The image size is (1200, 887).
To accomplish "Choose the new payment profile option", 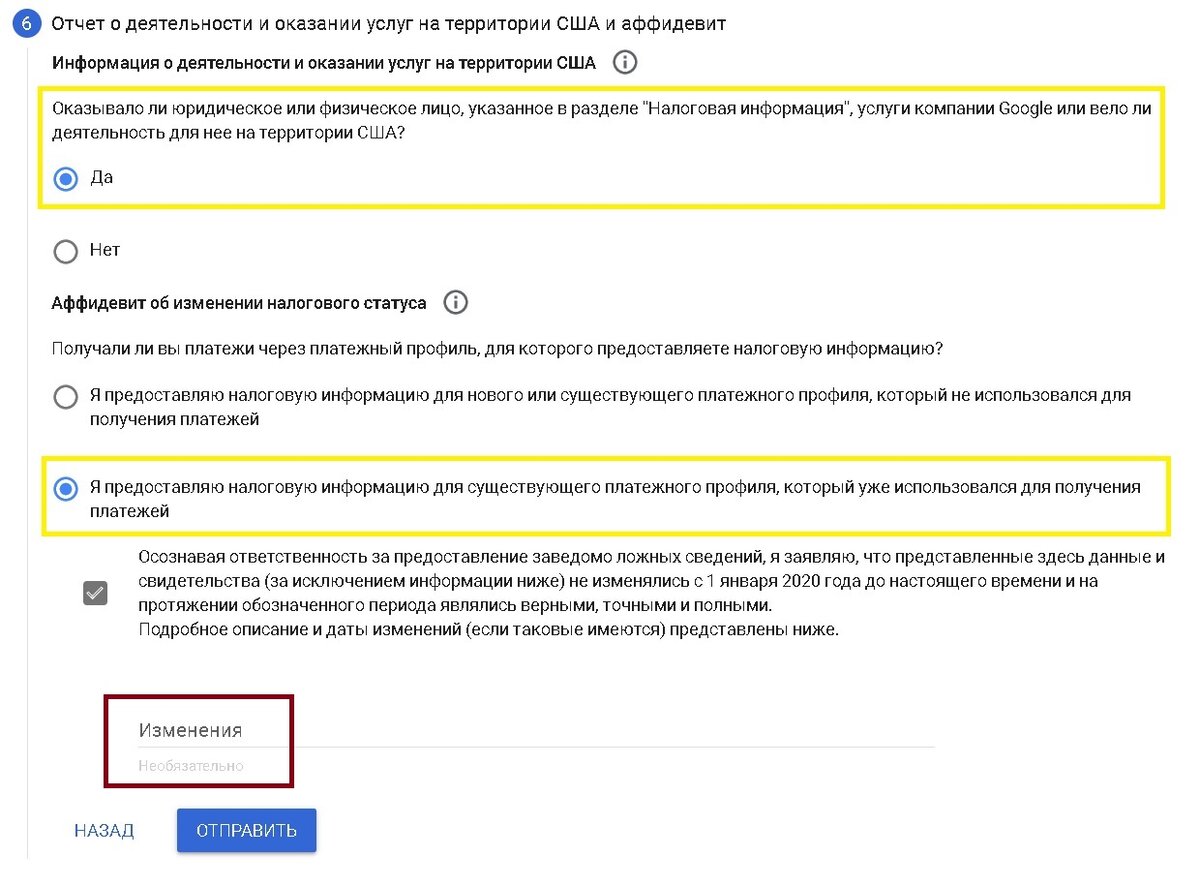I will (x=66, y=396).
